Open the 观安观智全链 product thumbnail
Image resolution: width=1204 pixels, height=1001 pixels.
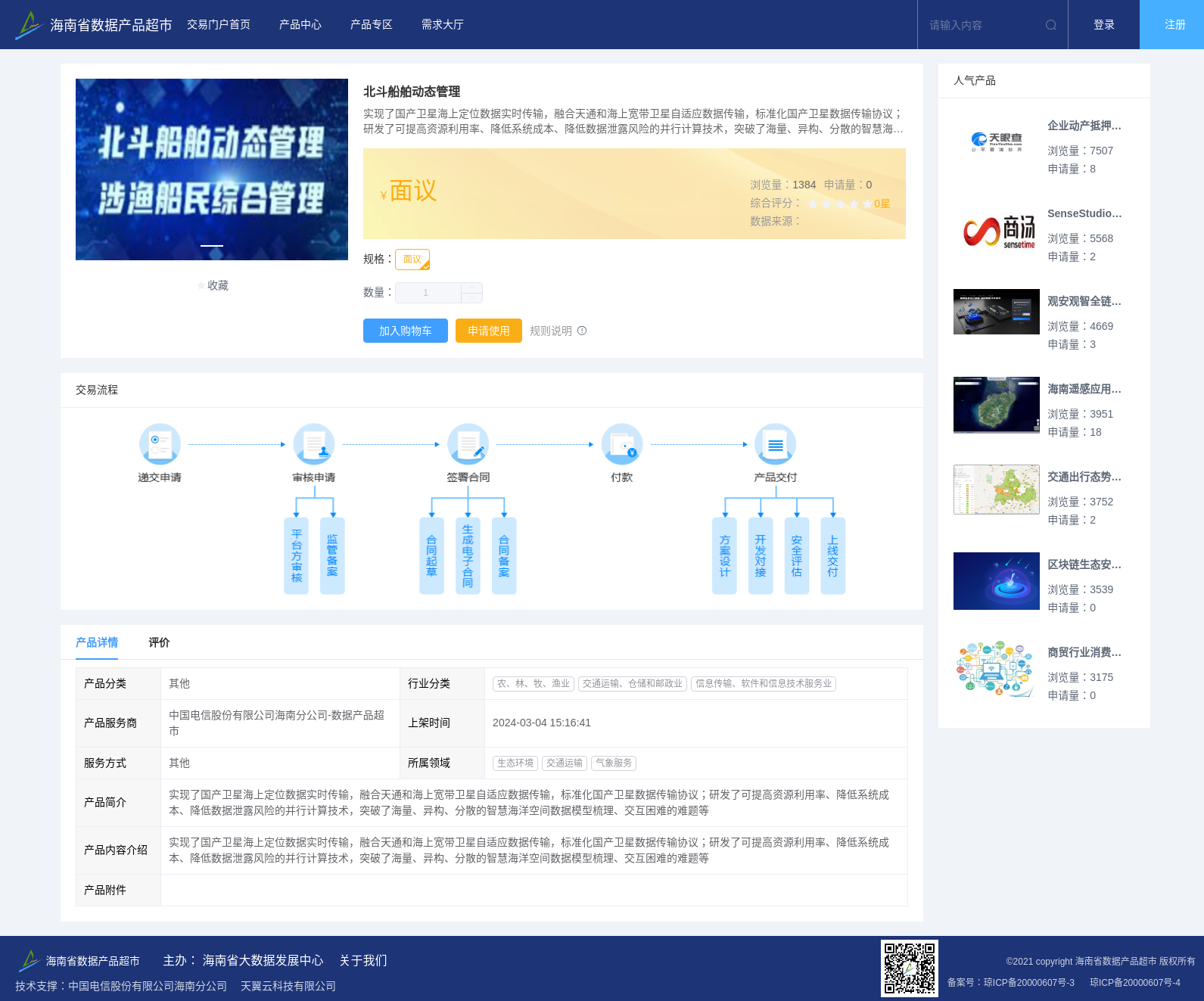pyautogui.click(x=997, y=312)
